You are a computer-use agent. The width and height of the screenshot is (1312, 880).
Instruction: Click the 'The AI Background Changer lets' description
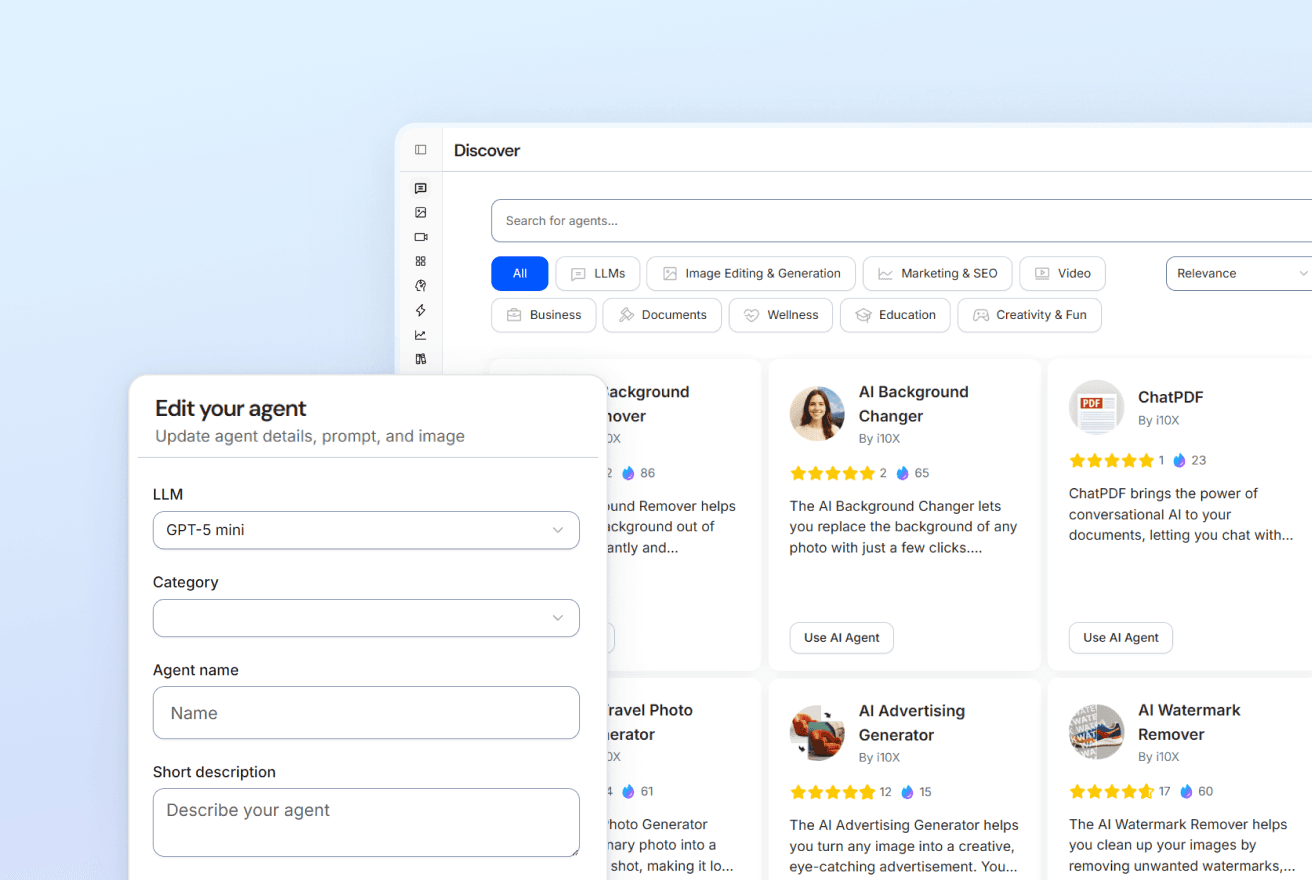pyautogui.click(x=903, y=527)
